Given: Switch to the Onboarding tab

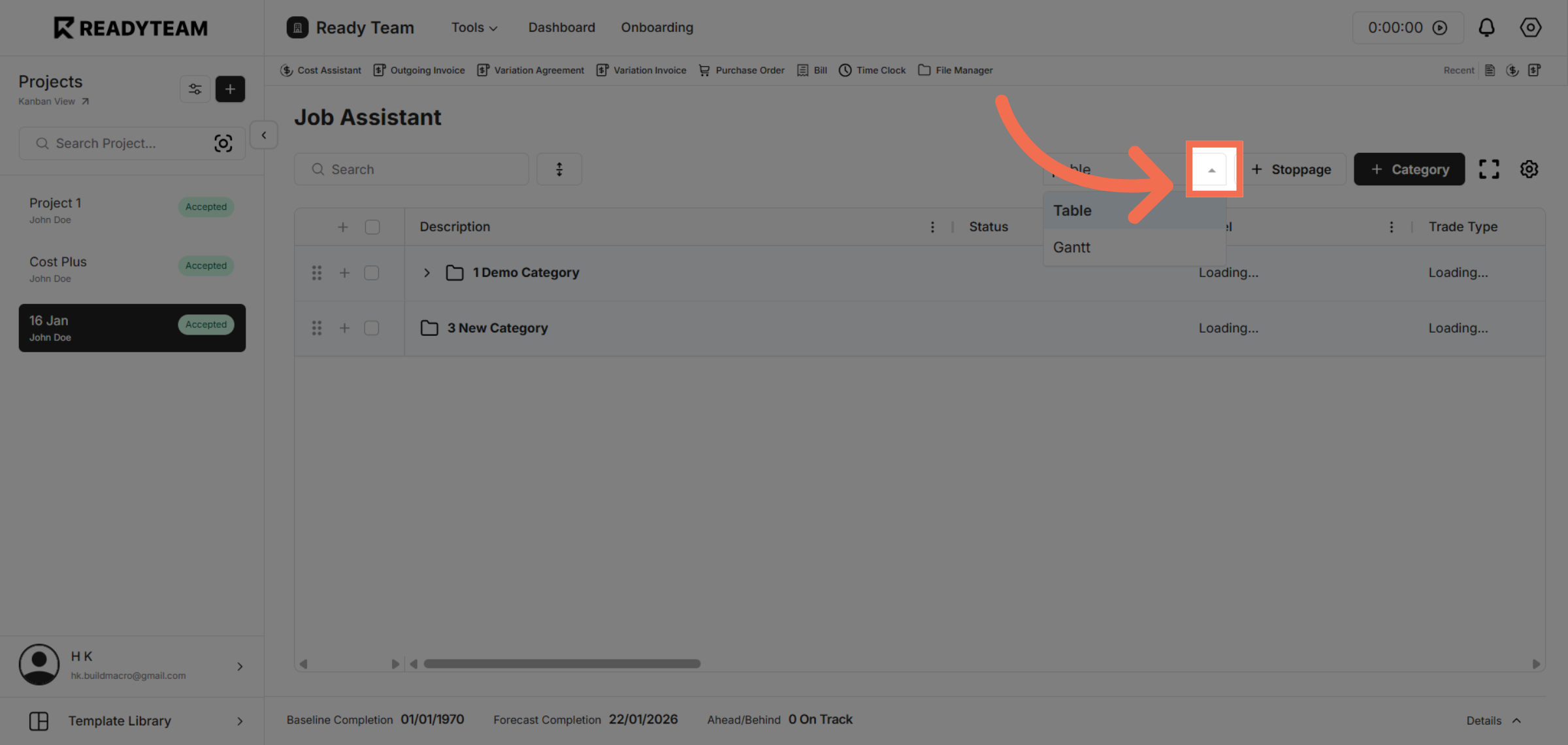Looking at the screenshot, I should [657, 27].
